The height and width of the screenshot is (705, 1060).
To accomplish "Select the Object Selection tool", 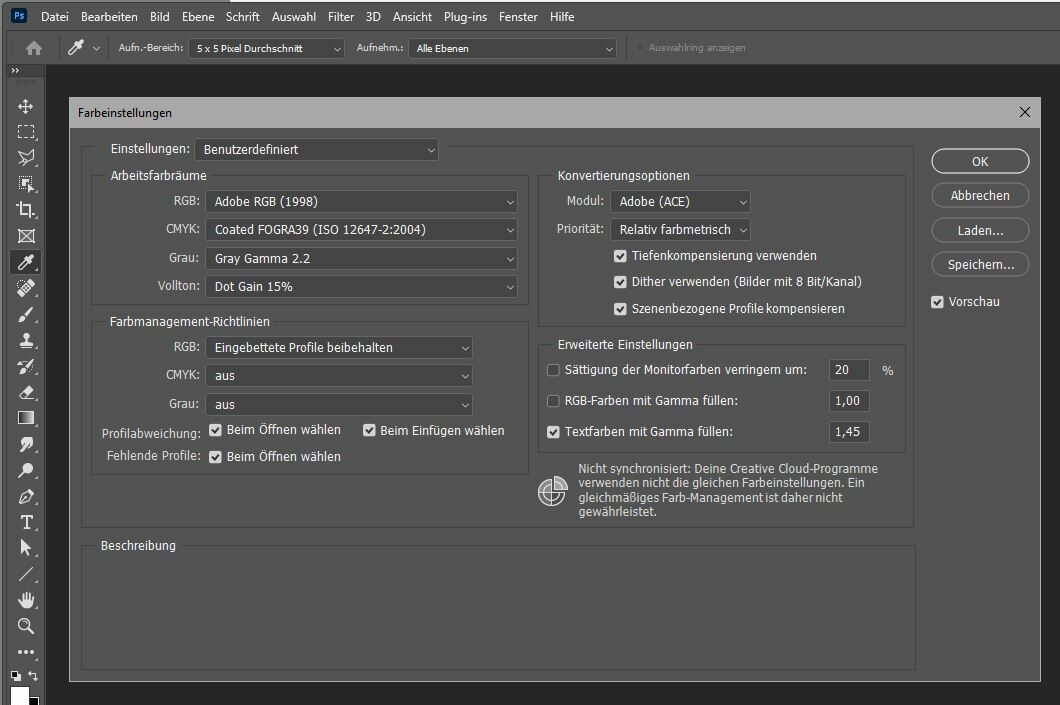I will 26,184.
